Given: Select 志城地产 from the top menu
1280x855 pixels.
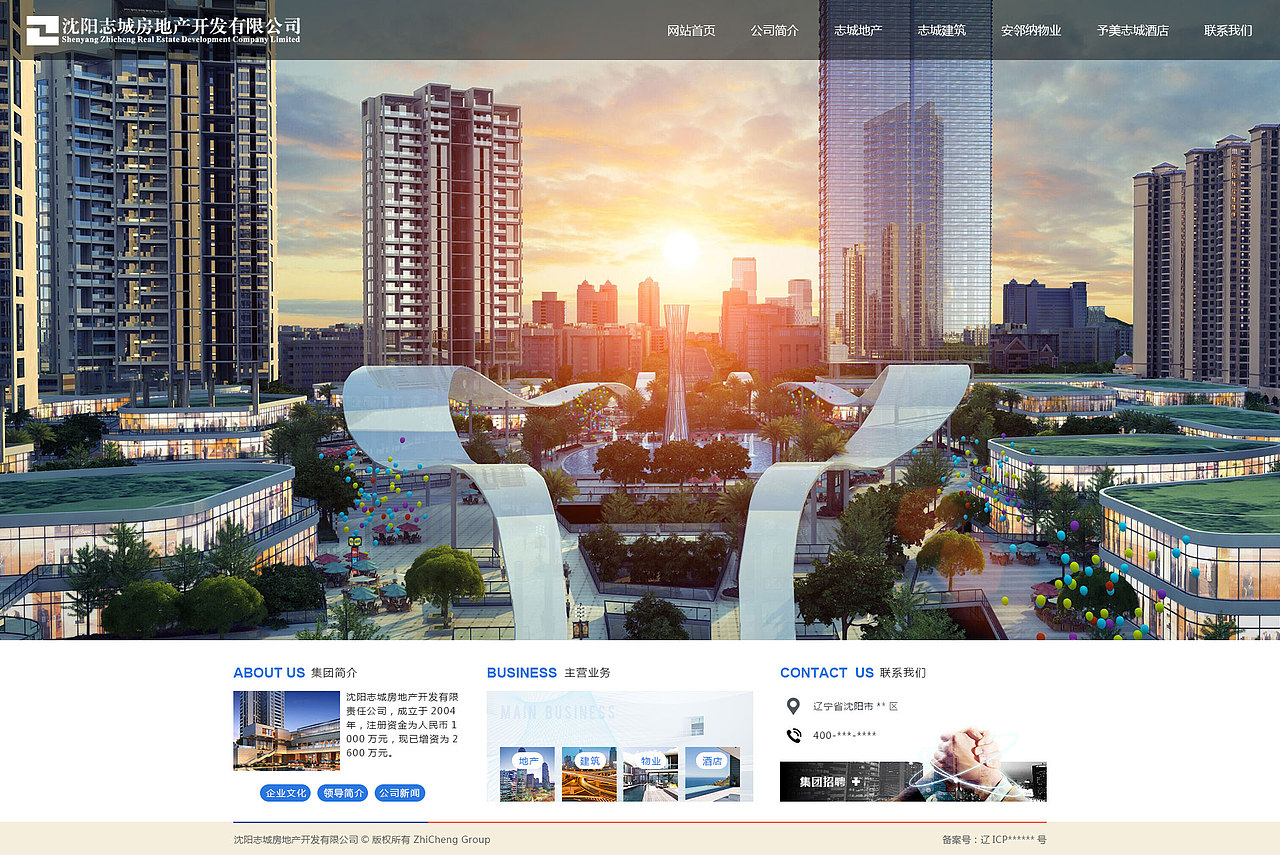Looking at the screenshot, I should [858, 31].
